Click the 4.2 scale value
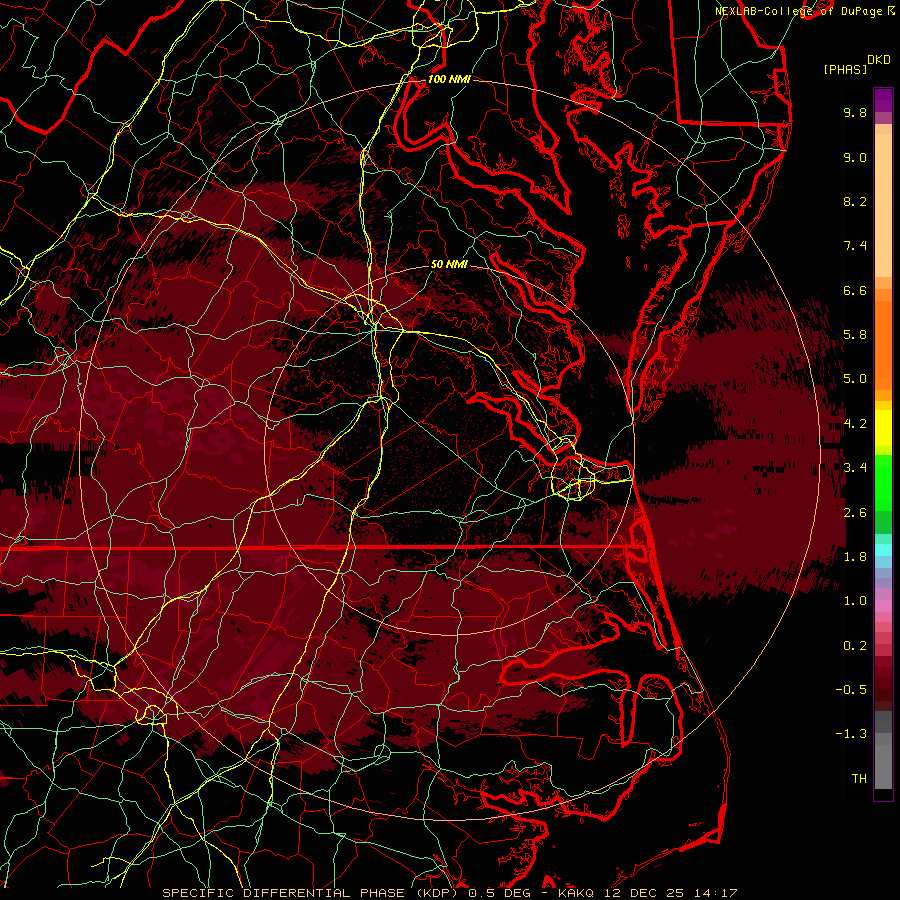Image resolution: width=900 pixels, height=900 pixels. coord(855,424)
